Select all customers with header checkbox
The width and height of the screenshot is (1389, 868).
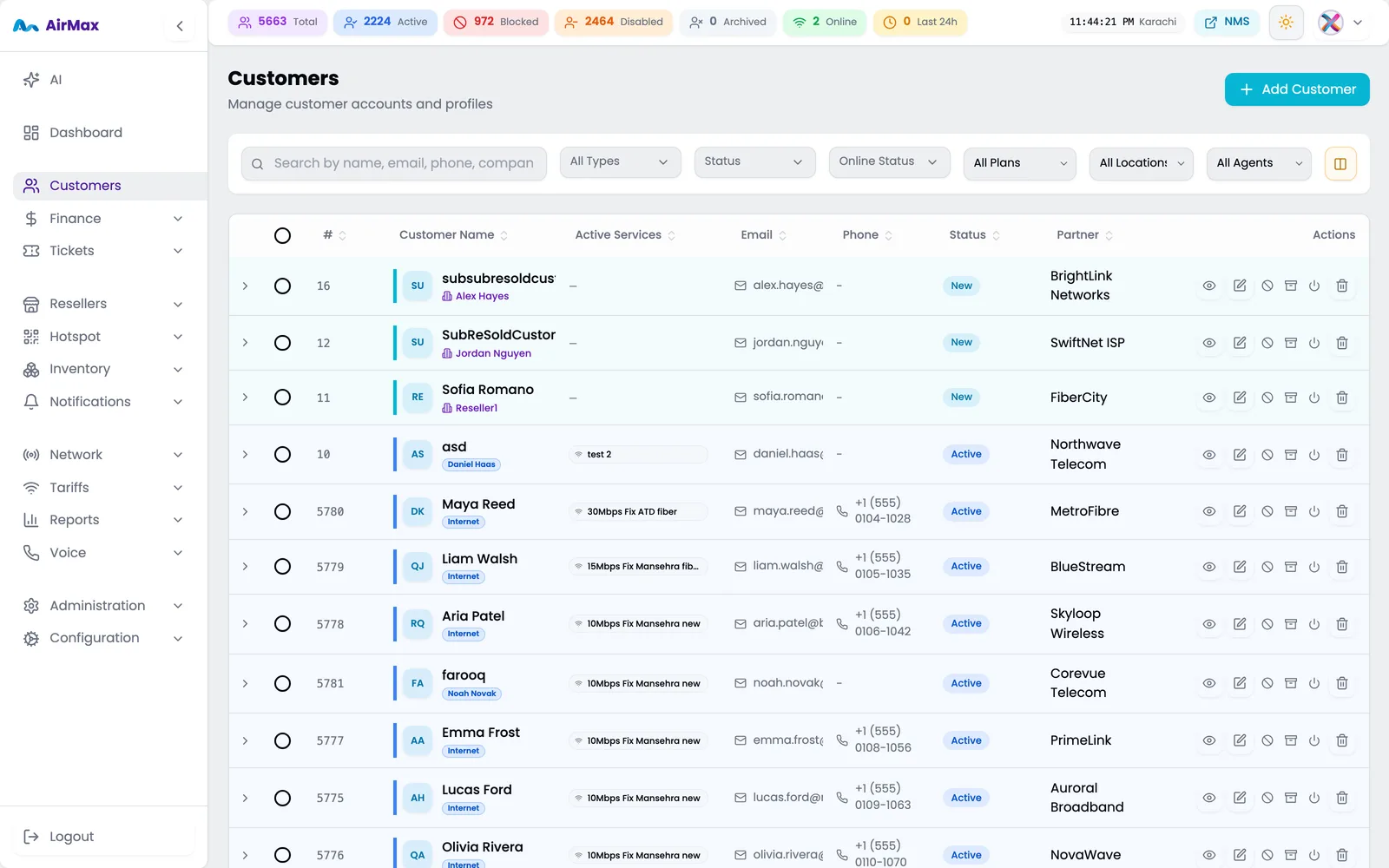coord(282,235)
